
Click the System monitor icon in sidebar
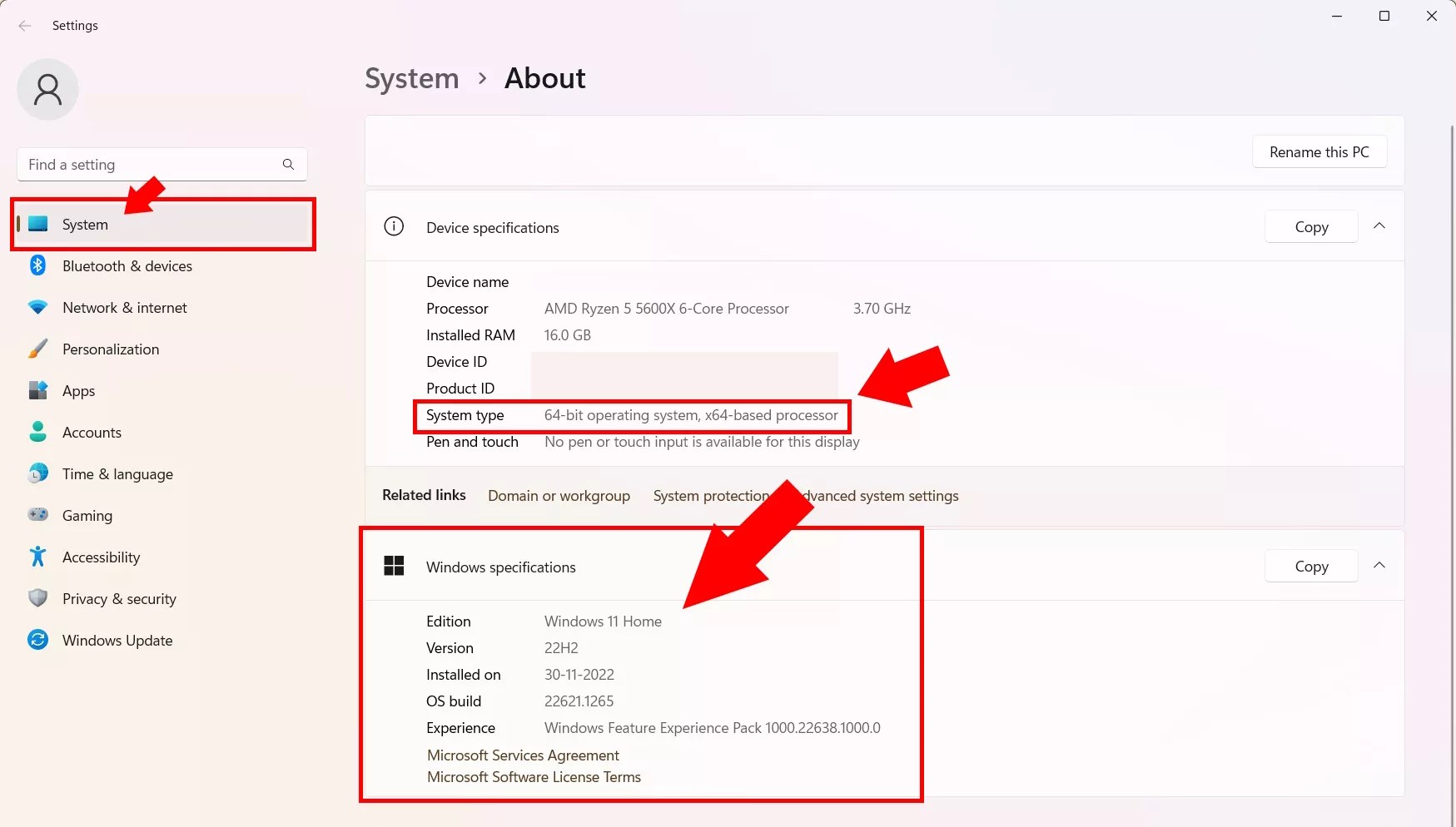coord(37,224)
